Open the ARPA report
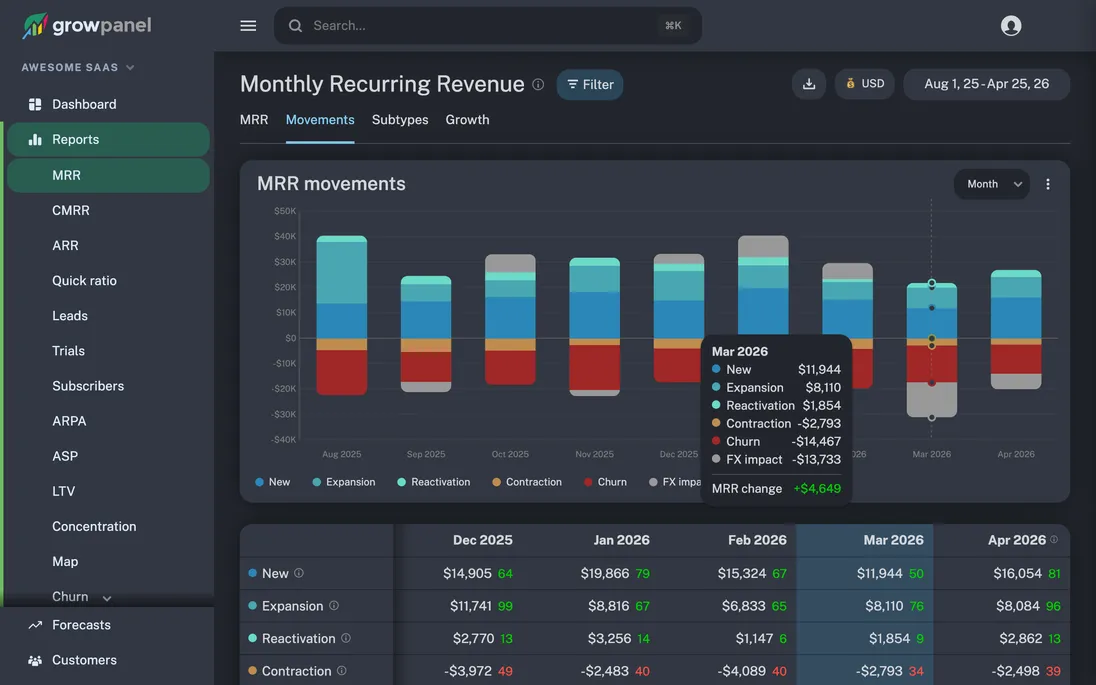 point(69,421)
